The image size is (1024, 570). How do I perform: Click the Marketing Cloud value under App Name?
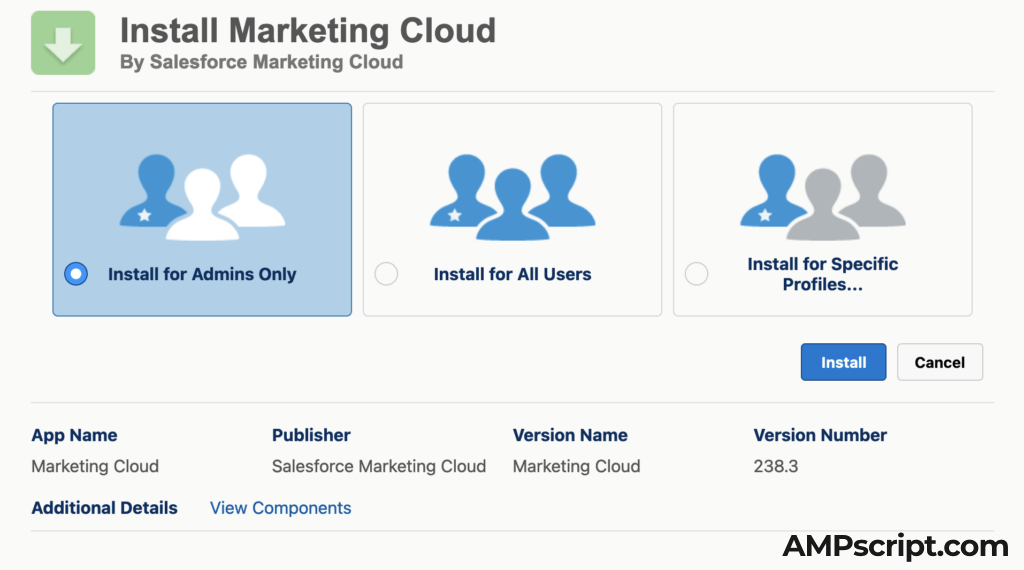pyautogui.click(x=95, y=466)
